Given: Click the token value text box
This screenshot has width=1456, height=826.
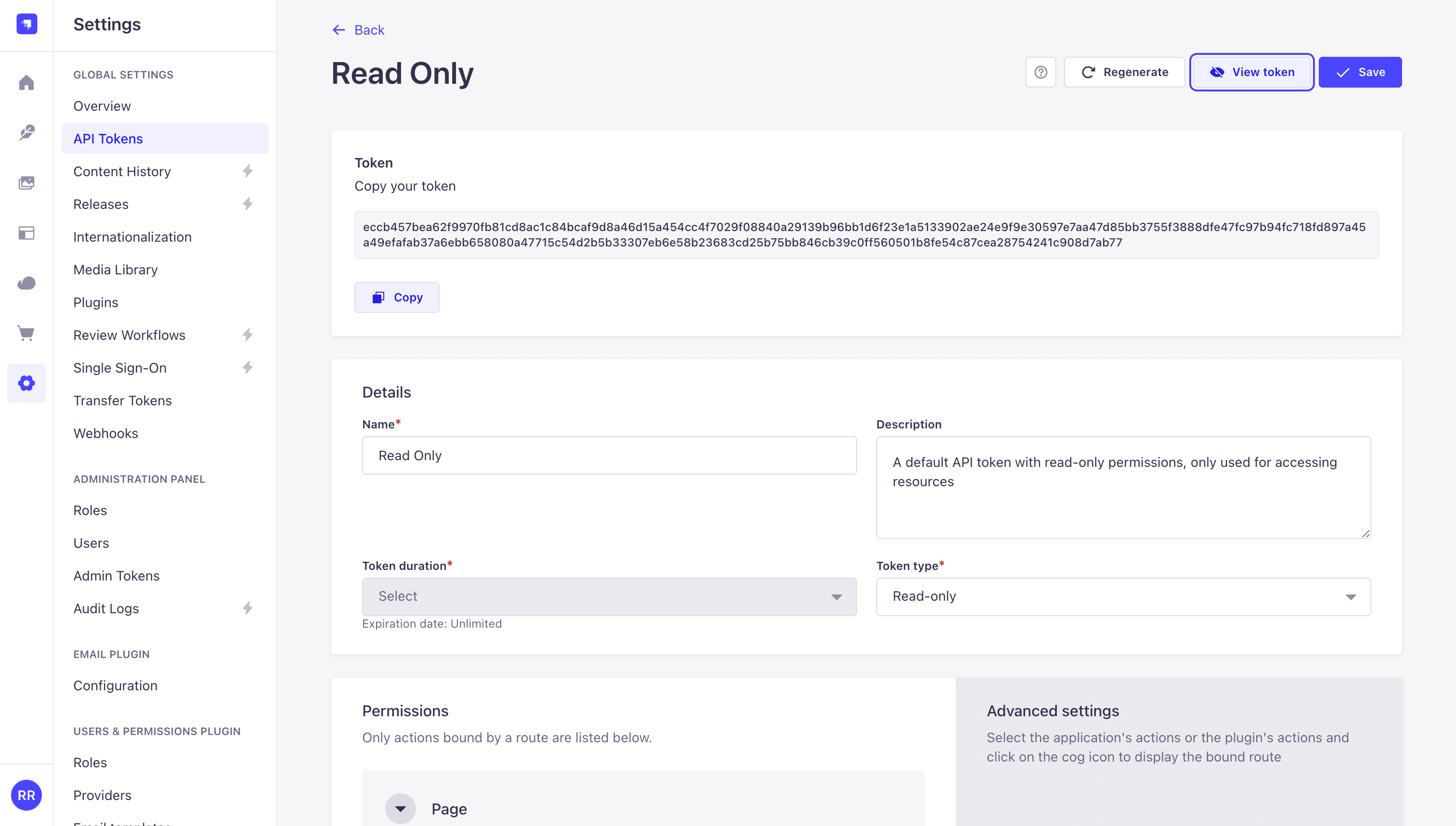Looking at the screenshot, I should coord(866,235).
